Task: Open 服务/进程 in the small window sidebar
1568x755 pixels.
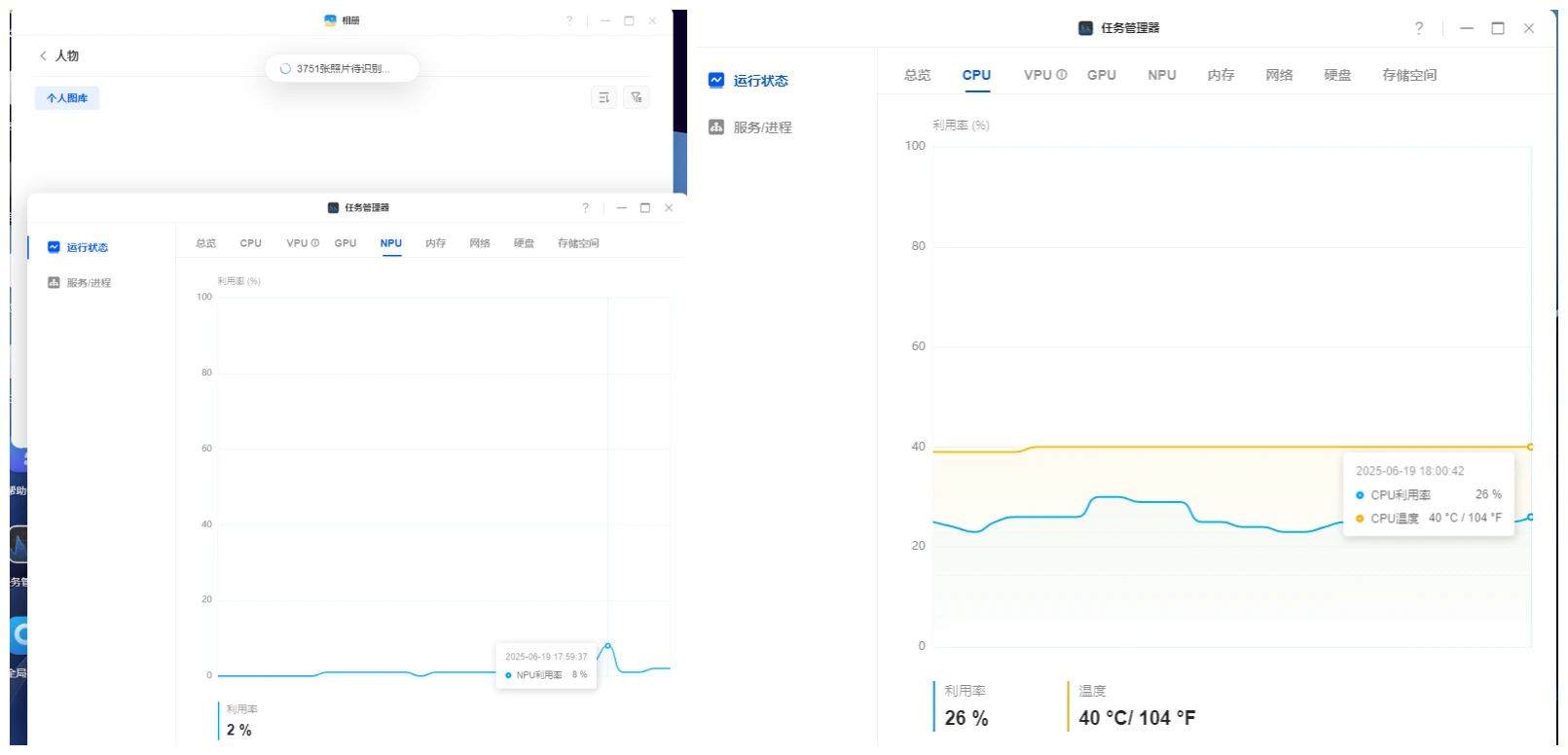Action: click(89, 283)
